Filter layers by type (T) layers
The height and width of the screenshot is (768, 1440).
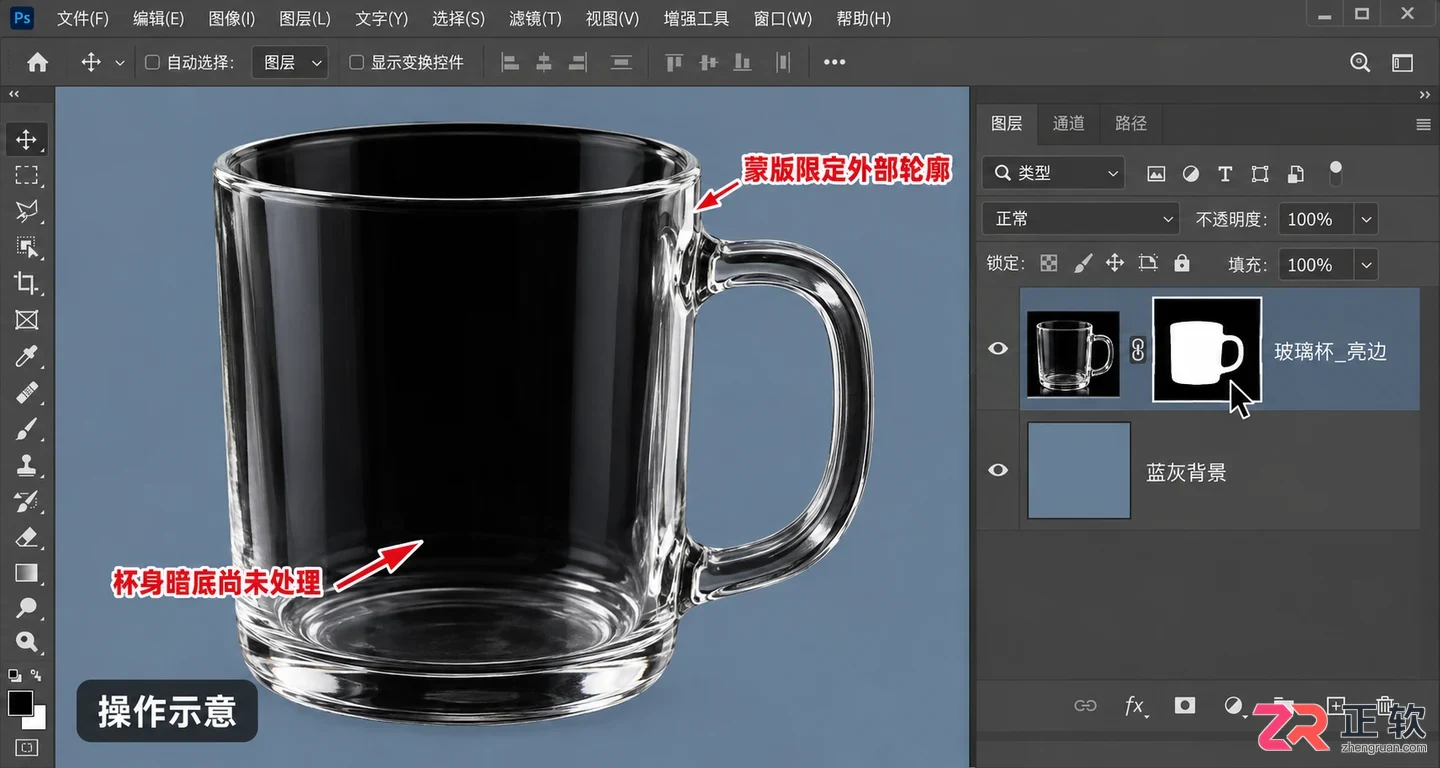[1225, 174]
